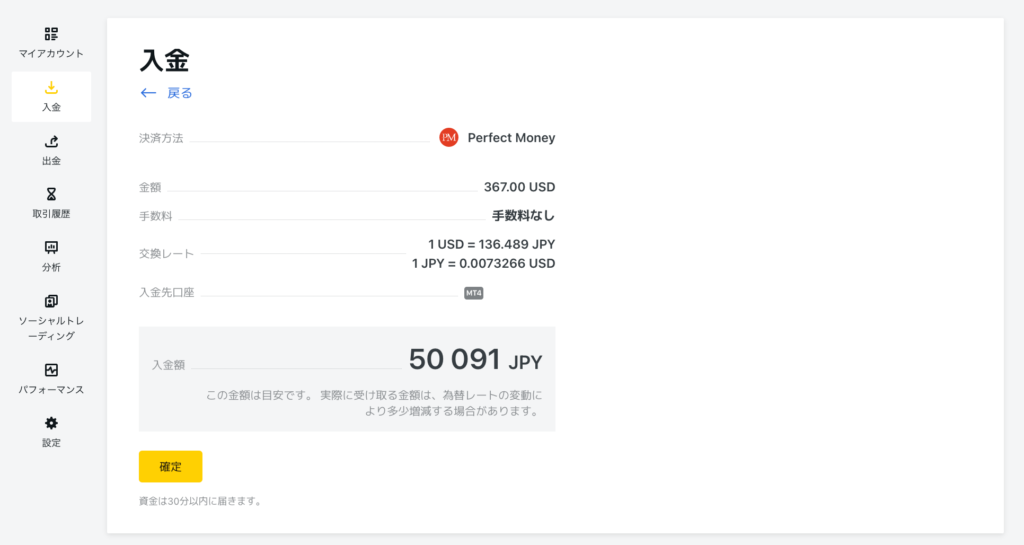Go back via the 戻る link
Screen dimensions: 1024x545
(x=180, y=93)
